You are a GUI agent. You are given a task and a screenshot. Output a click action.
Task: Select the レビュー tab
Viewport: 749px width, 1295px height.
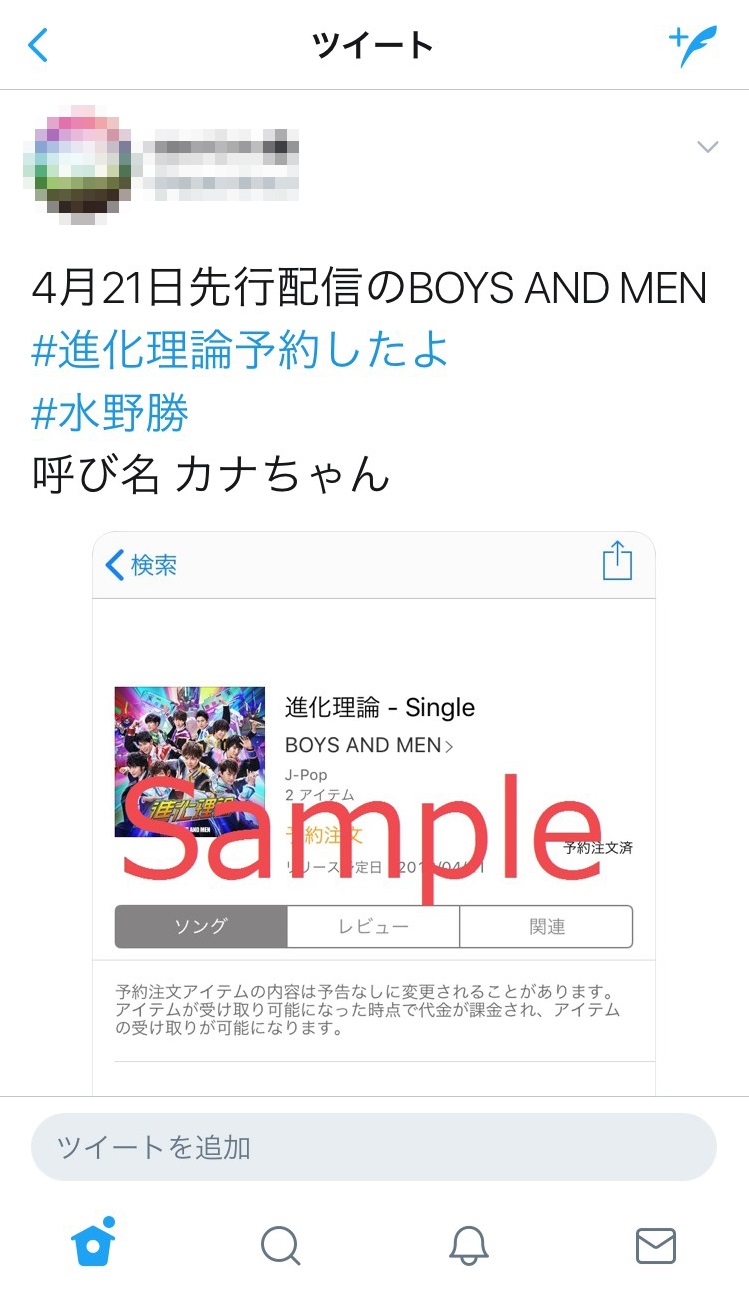click(x=373, y=926)
